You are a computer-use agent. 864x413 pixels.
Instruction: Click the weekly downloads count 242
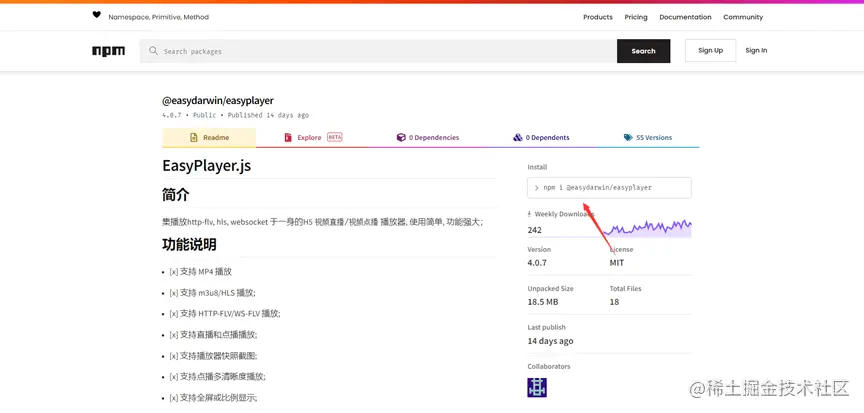534,230
